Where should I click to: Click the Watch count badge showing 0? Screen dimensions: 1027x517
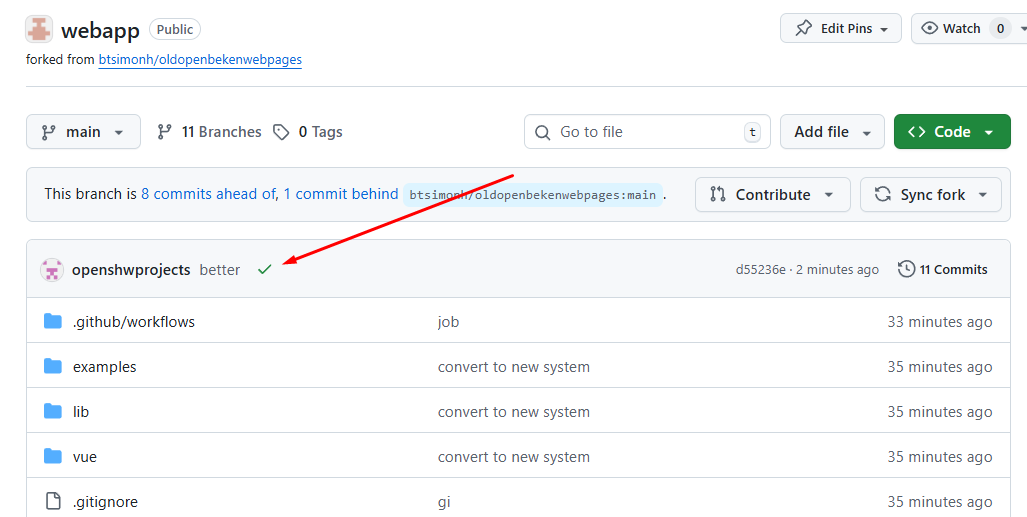point(1000,28)
